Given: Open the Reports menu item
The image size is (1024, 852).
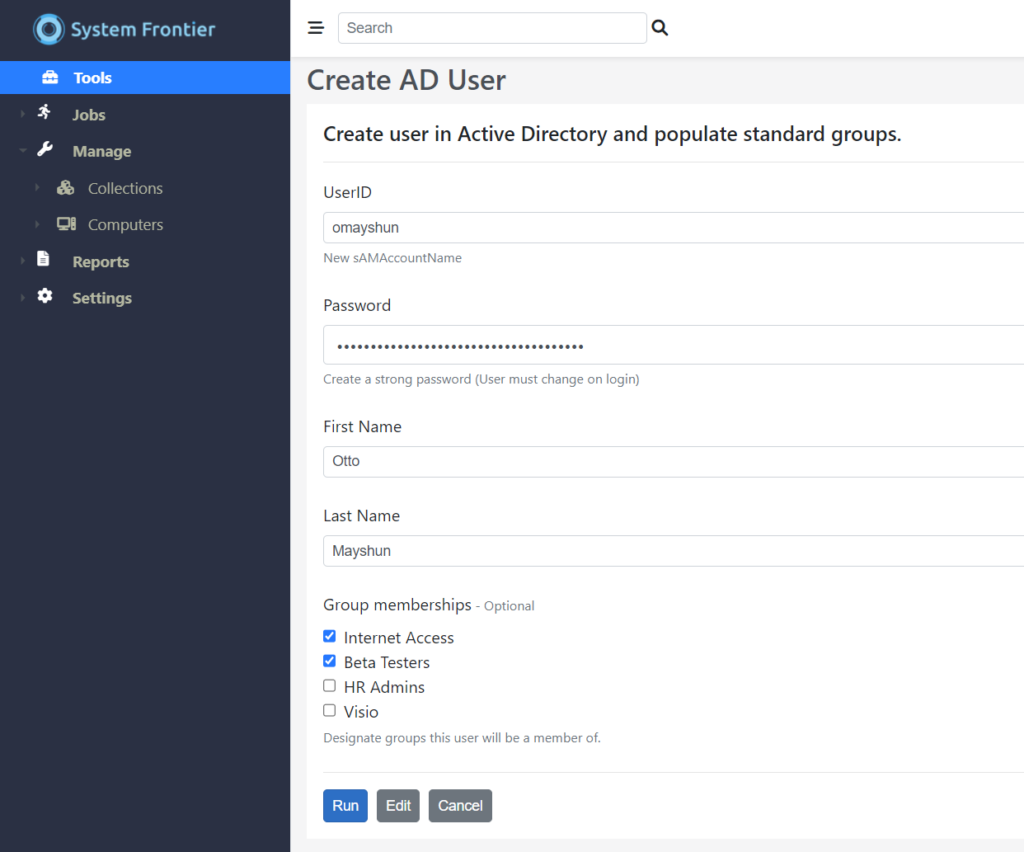Looking at the screenshot, I should [100, 262].
